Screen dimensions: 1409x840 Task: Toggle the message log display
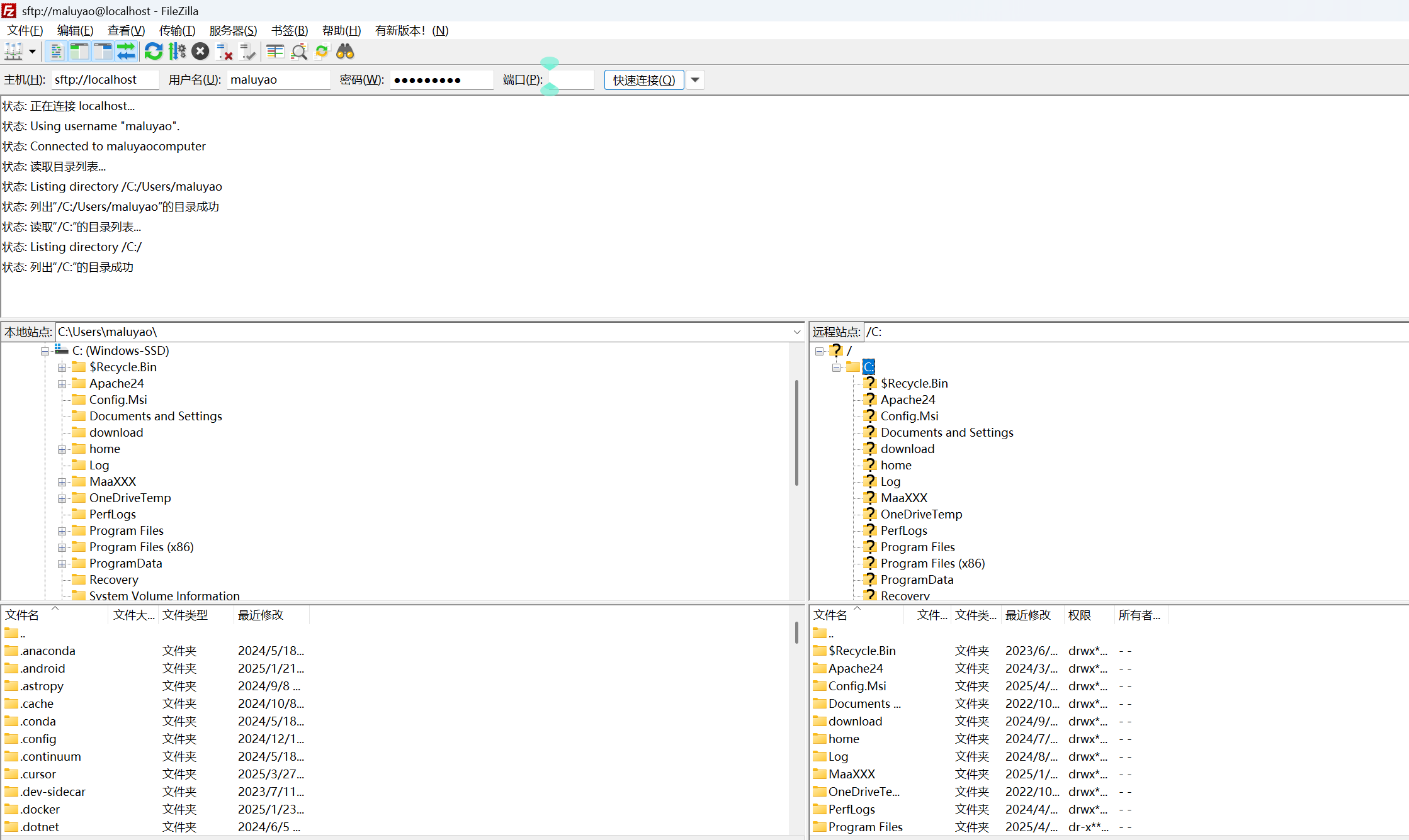click(x=56, y=52)
